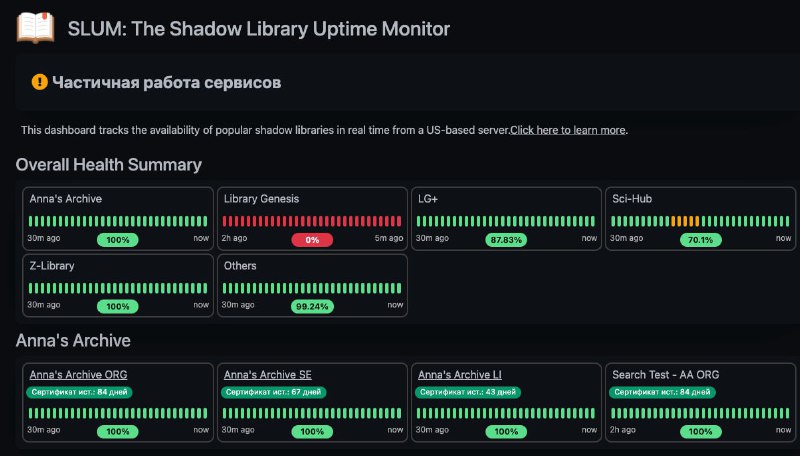Open the 'Click here to learn more' link

568,130
